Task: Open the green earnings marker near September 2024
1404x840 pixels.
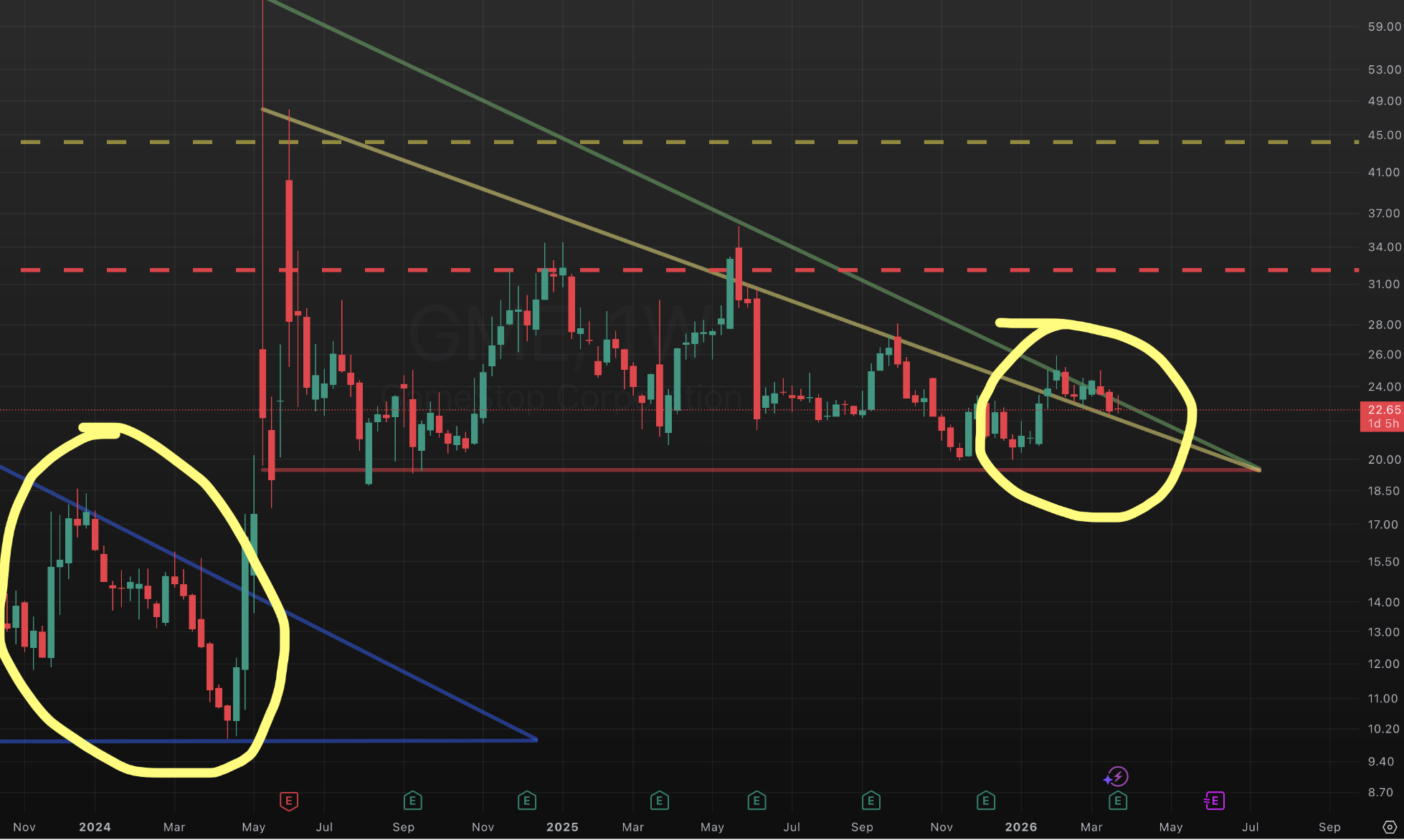Action: point(412,801)
